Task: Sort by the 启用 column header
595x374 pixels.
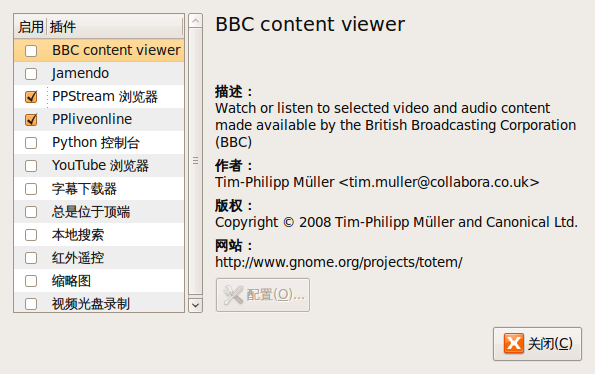Action: (x=30, y=27)
